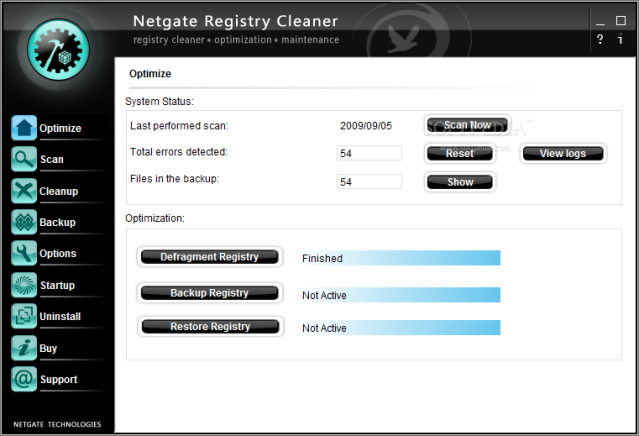Open the about info 'i' icon
The width and height of the screenshot is (639, 436).
620,39
